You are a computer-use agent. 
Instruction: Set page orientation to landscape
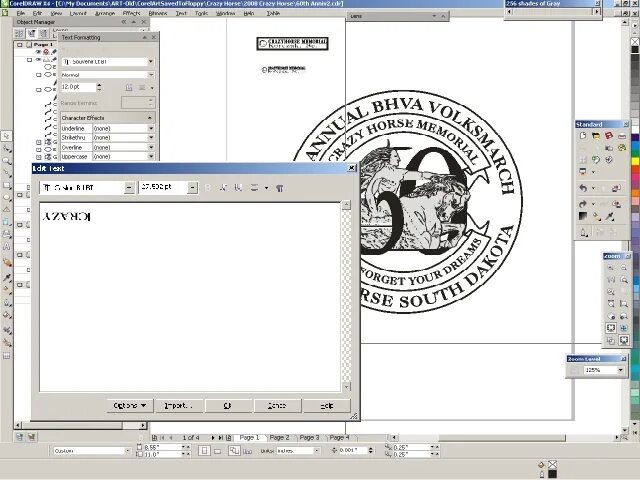coord(218,451)
